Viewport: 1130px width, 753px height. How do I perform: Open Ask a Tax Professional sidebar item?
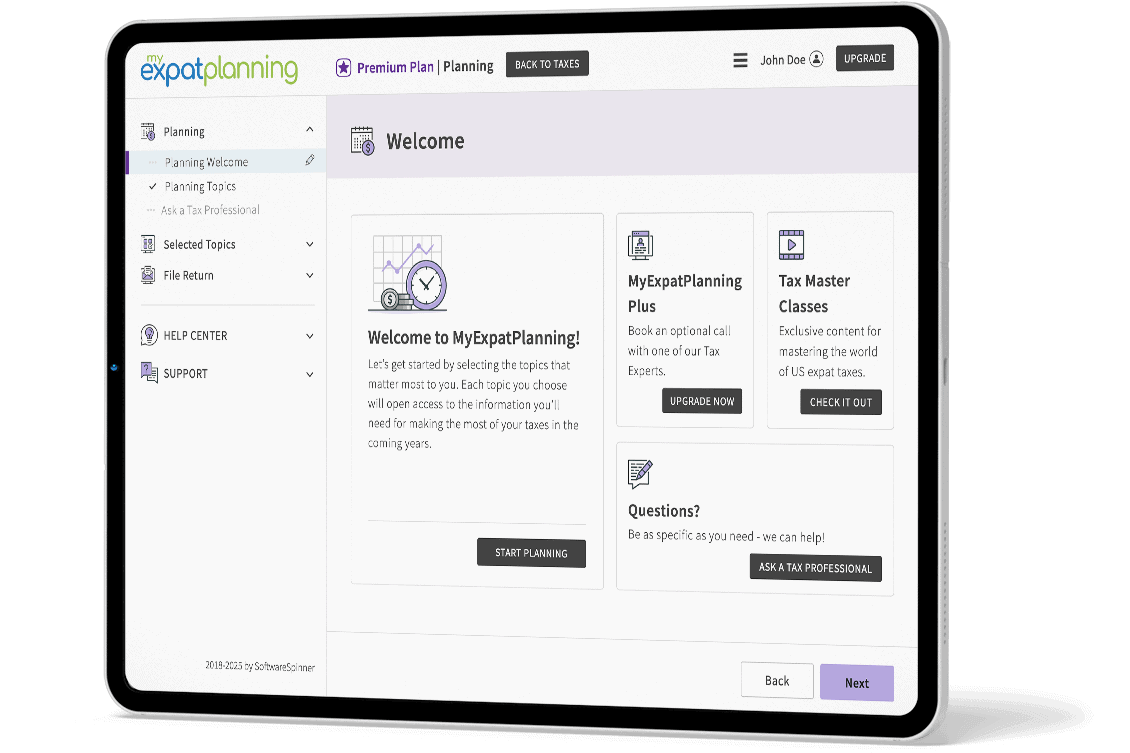click(x=210, y=210)
